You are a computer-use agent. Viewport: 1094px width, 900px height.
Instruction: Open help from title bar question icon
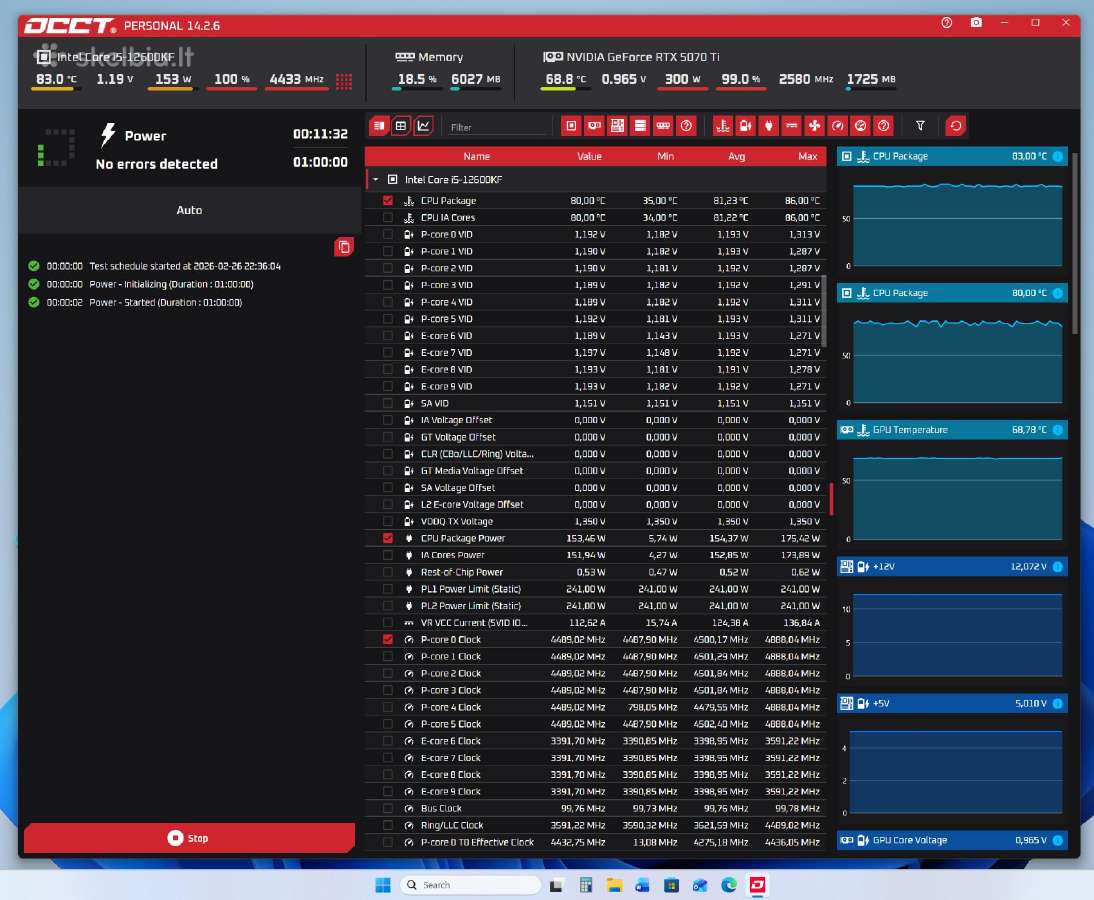(x=947, y=23)
